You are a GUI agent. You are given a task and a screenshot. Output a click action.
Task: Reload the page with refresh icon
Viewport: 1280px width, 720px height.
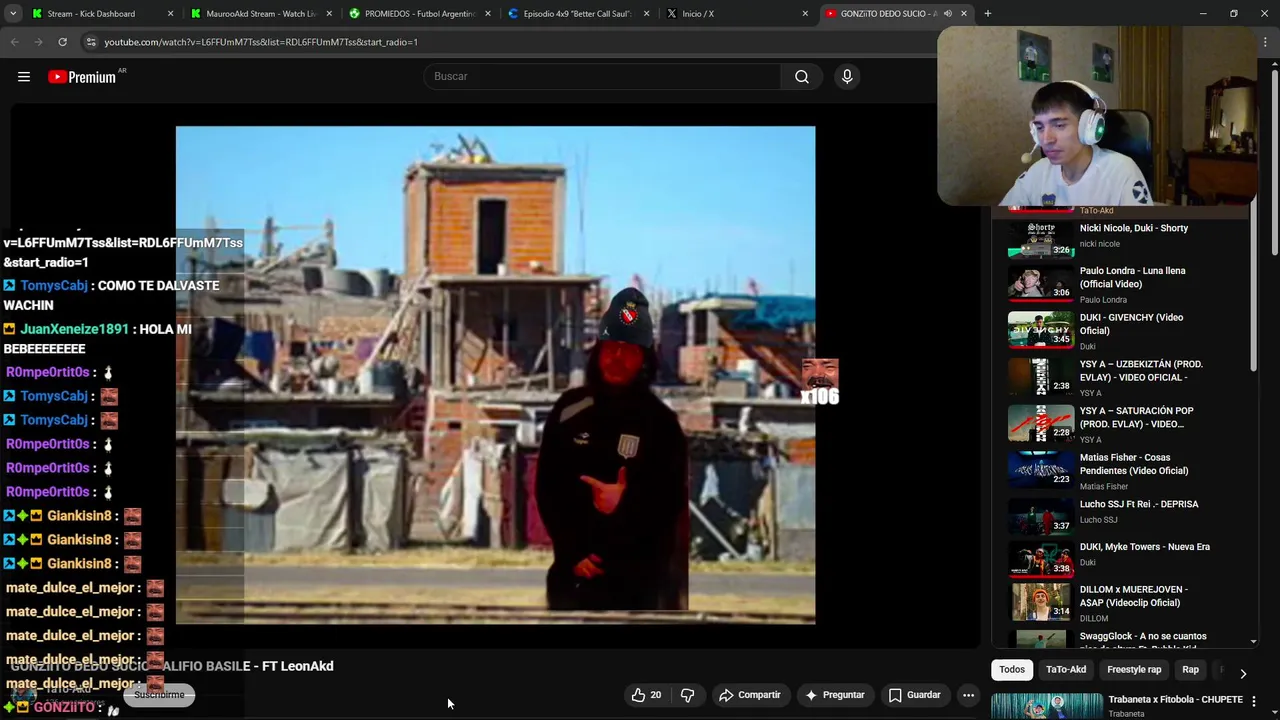(62, 42)
